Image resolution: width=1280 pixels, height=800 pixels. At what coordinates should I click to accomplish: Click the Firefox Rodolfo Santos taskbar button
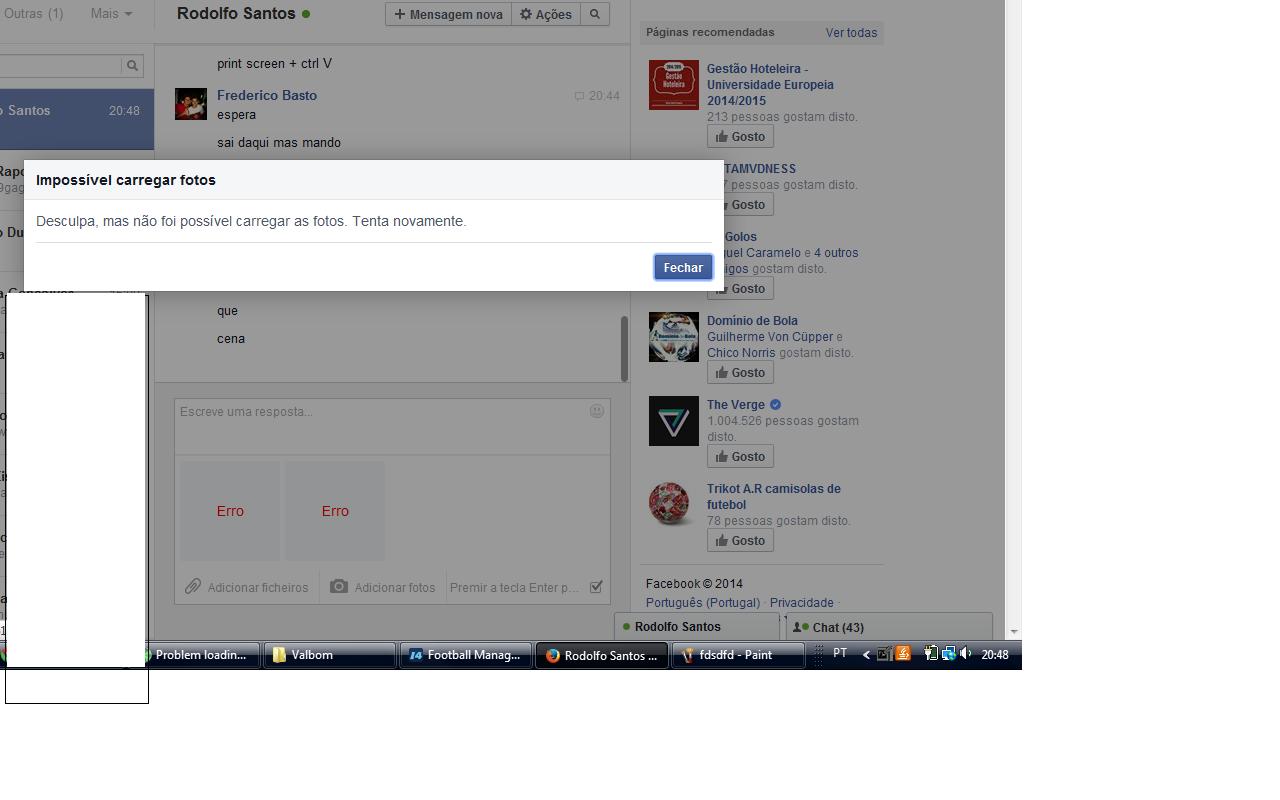coord(602,655)
